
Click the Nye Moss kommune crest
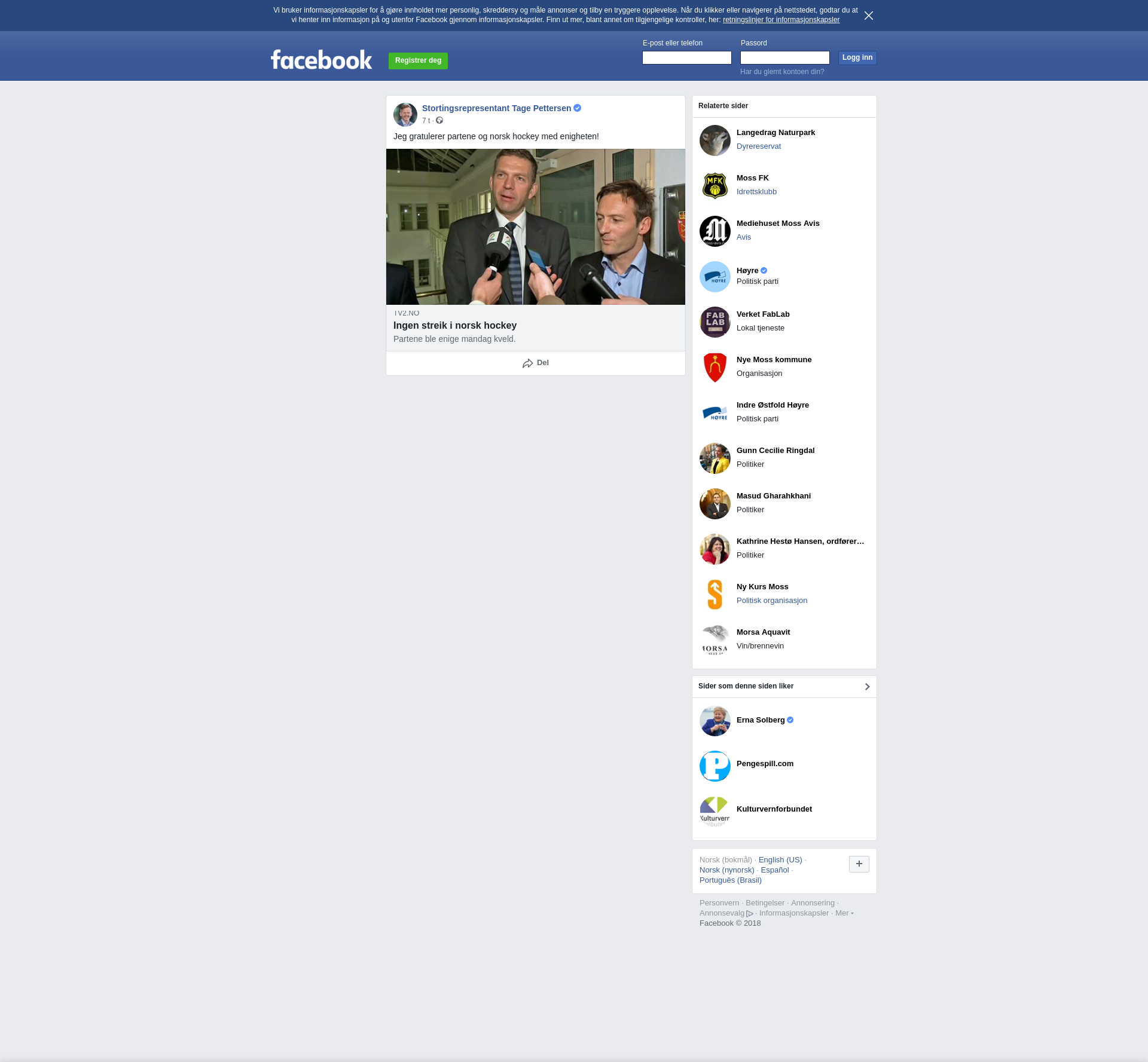click(715, 367)
